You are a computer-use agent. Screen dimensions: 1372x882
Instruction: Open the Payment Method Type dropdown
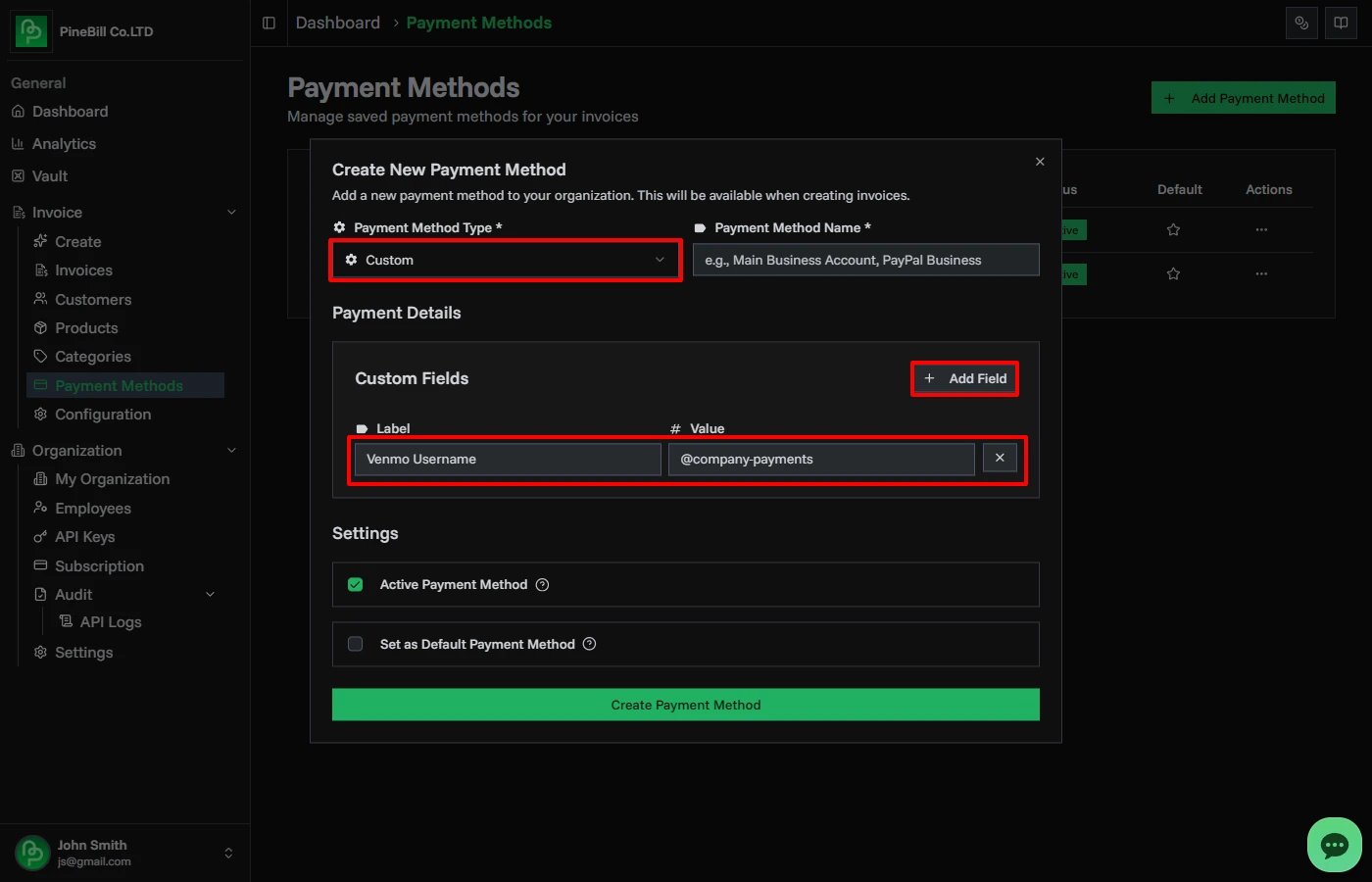point(505,260)
